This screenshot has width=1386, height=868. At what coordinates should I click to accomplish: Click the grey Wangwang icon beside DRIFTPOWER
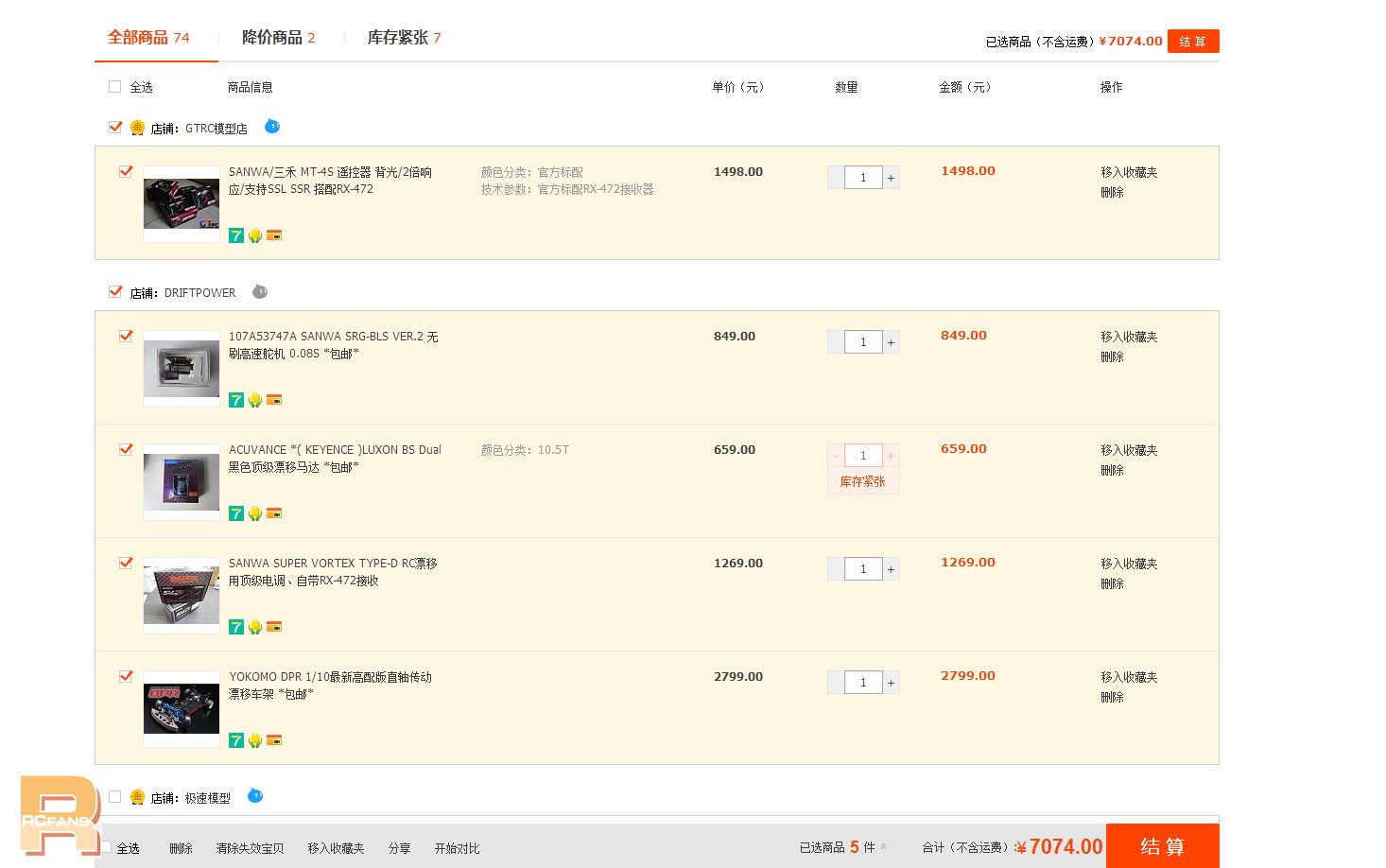260,291
